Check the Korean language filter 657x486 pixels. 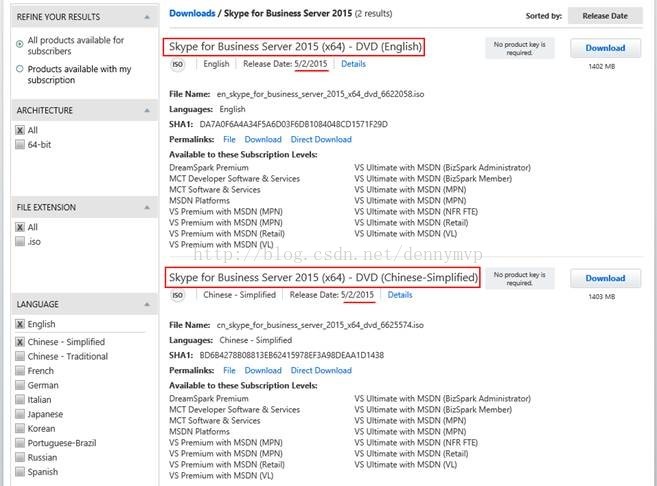[x=20, y=429]
